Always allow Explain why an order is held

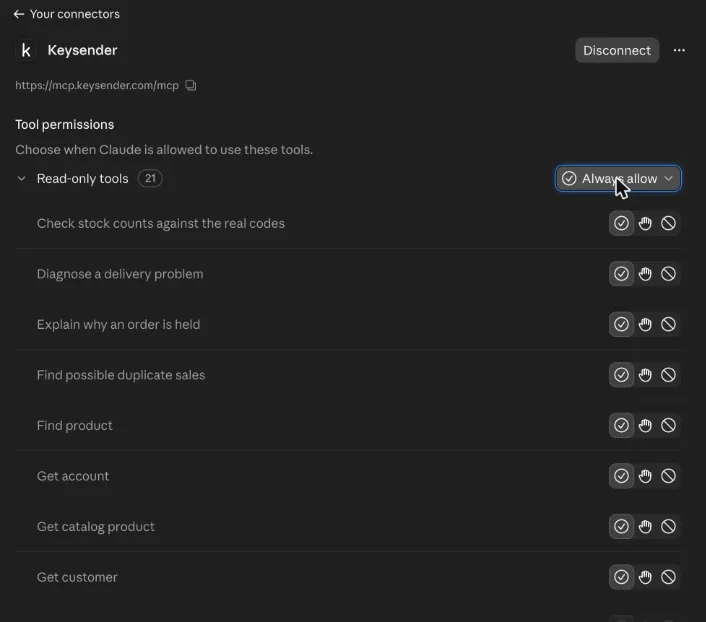click(621, 324)
